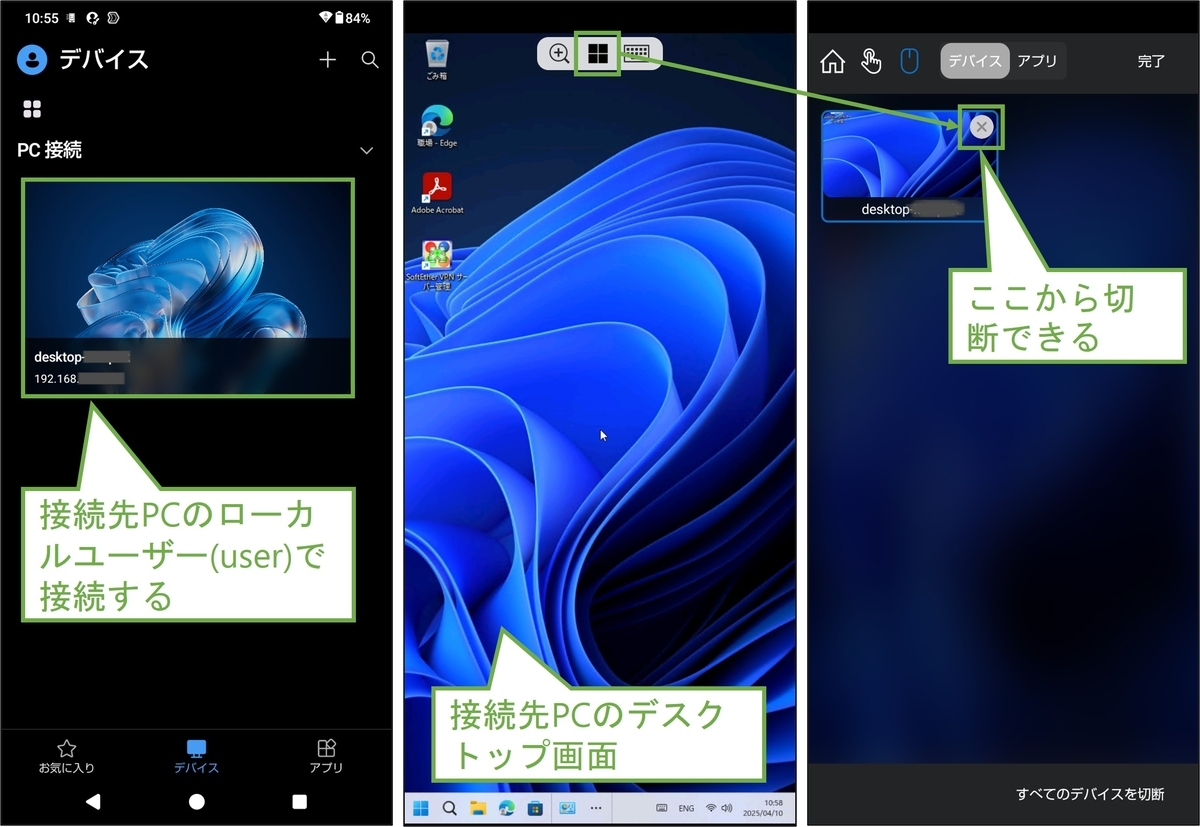
Task: Select the デバイス segment in the overview
Action: pos(975,61)
